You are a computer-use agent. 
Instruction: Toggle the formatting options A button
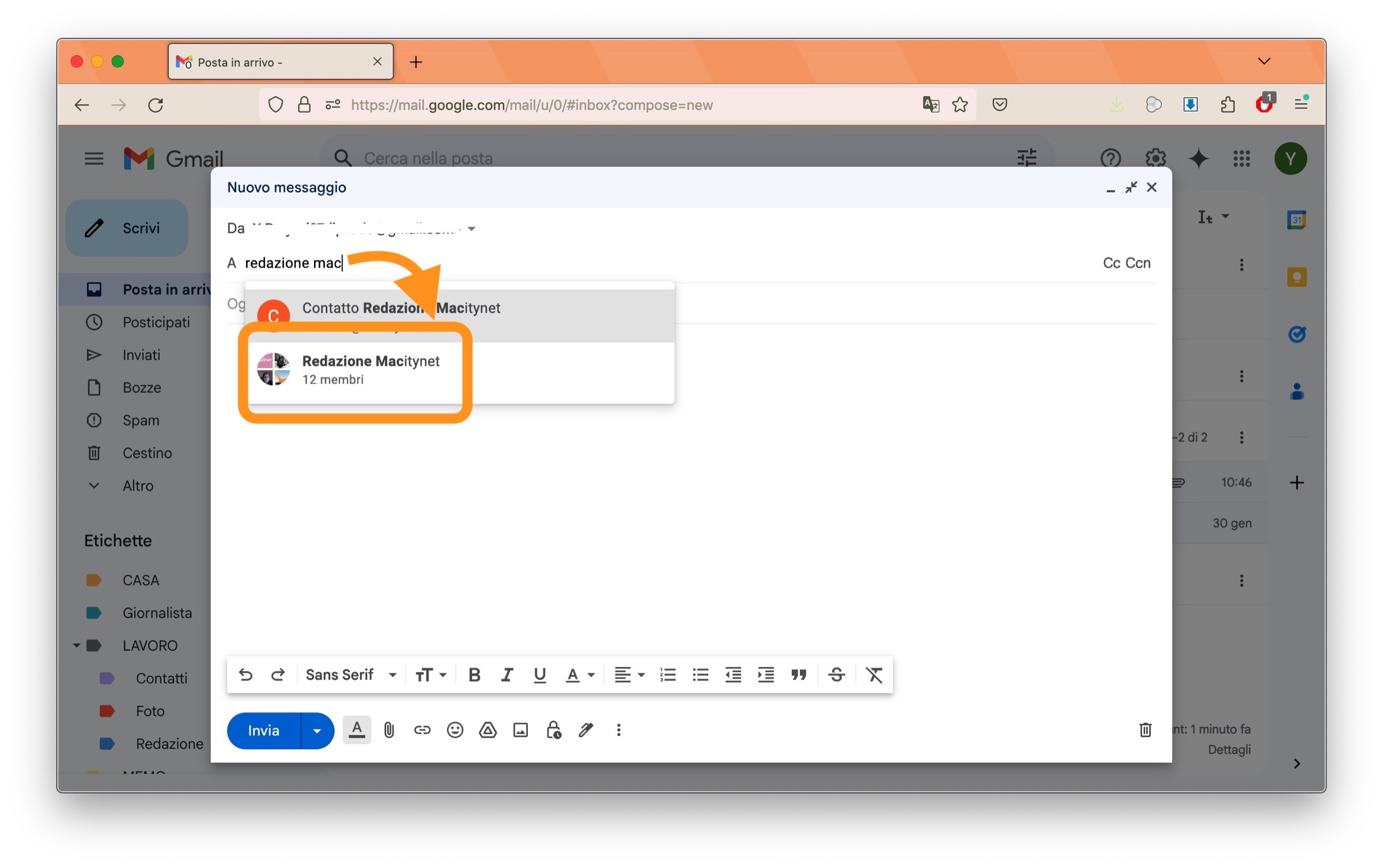pyautogui.click(x=357, y=730)
